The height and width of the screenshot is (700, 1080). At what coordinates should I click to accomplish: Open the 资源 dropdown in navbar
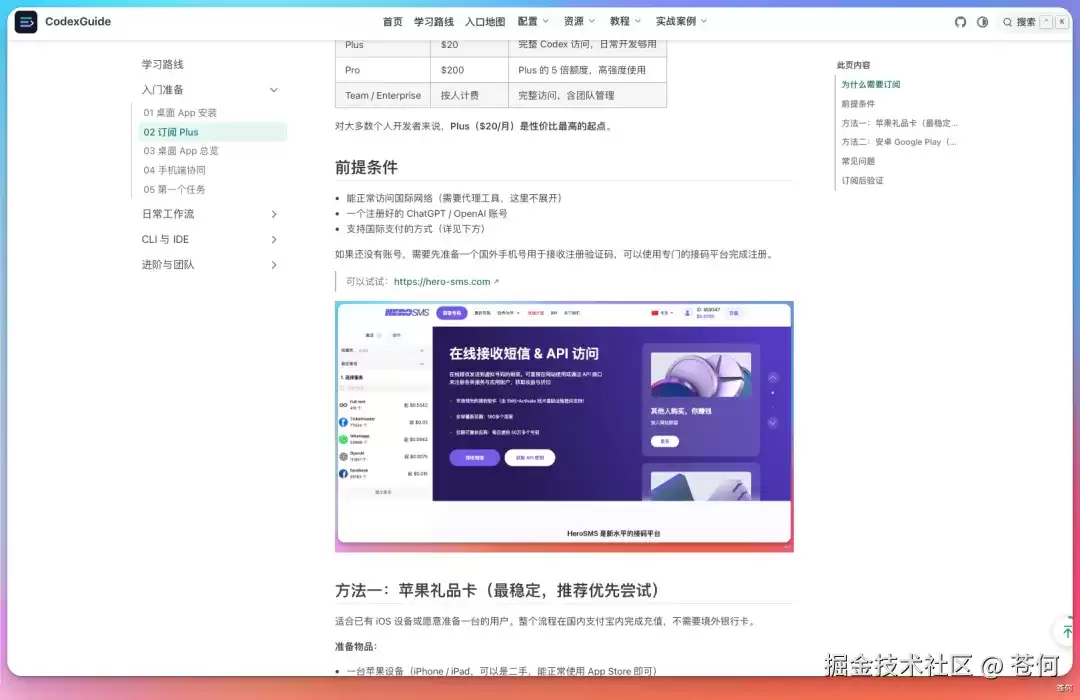[579, 21]
